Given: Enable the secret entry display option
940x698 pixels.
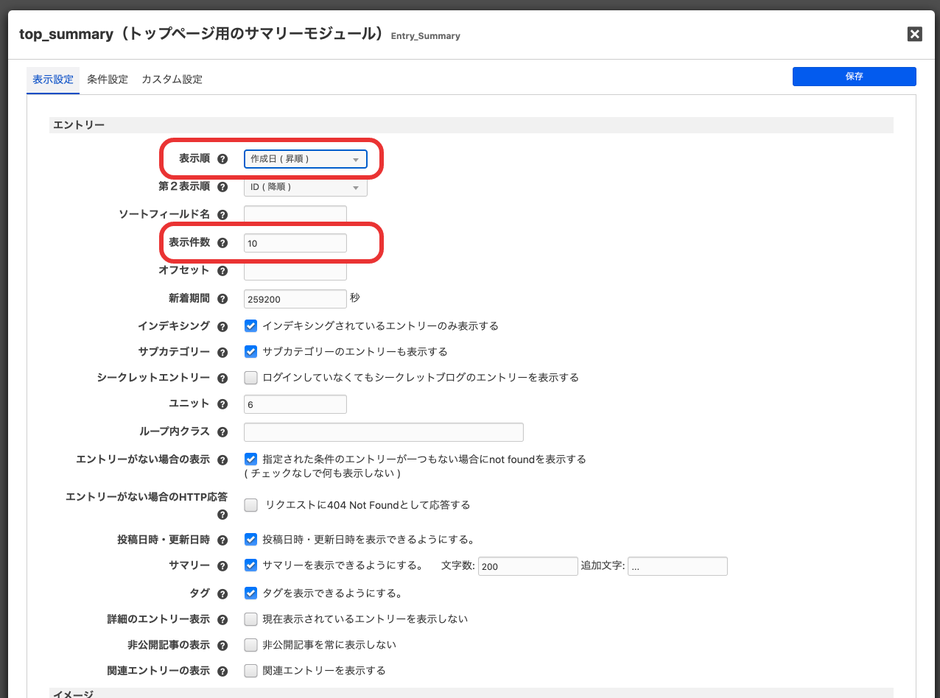Looking at the screenshot, I should (249, 378).
